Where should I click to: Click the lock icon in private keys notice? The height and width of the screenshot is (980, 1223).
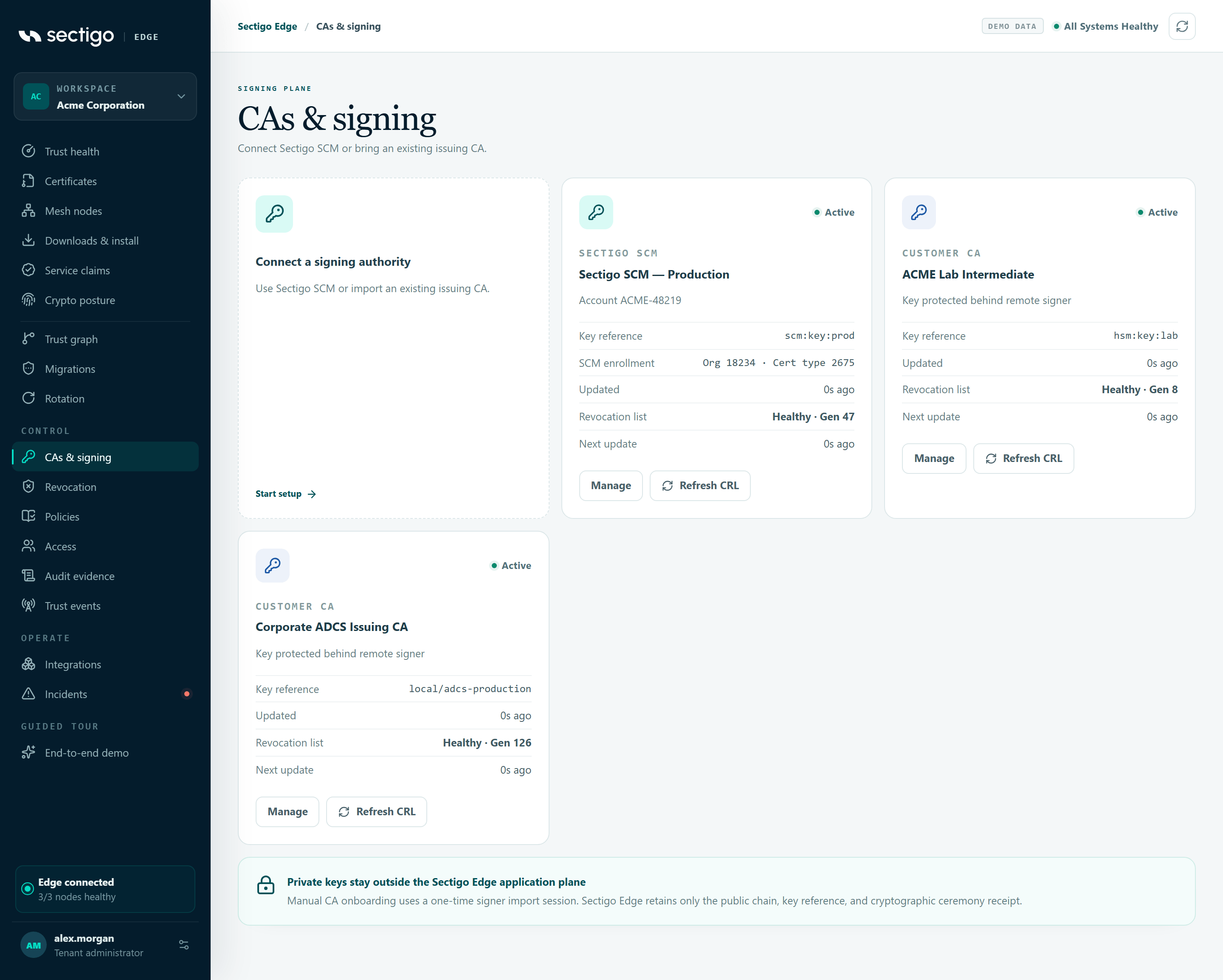pyautogui.click(x=265, y=885)
